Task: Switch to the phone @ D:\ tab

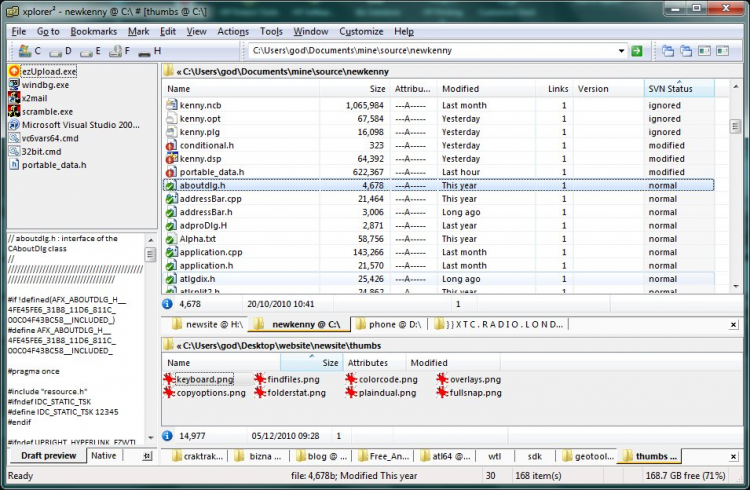Action: tap(388, 324)
